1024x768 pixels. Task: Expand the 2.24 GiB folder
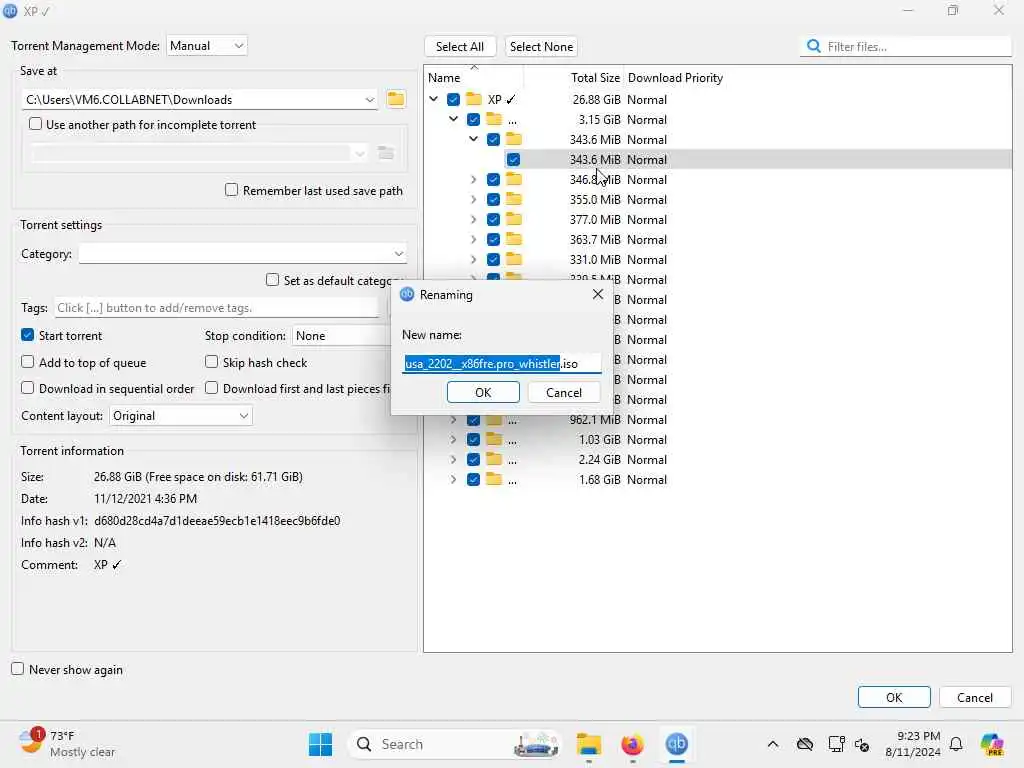pos(453,459)
